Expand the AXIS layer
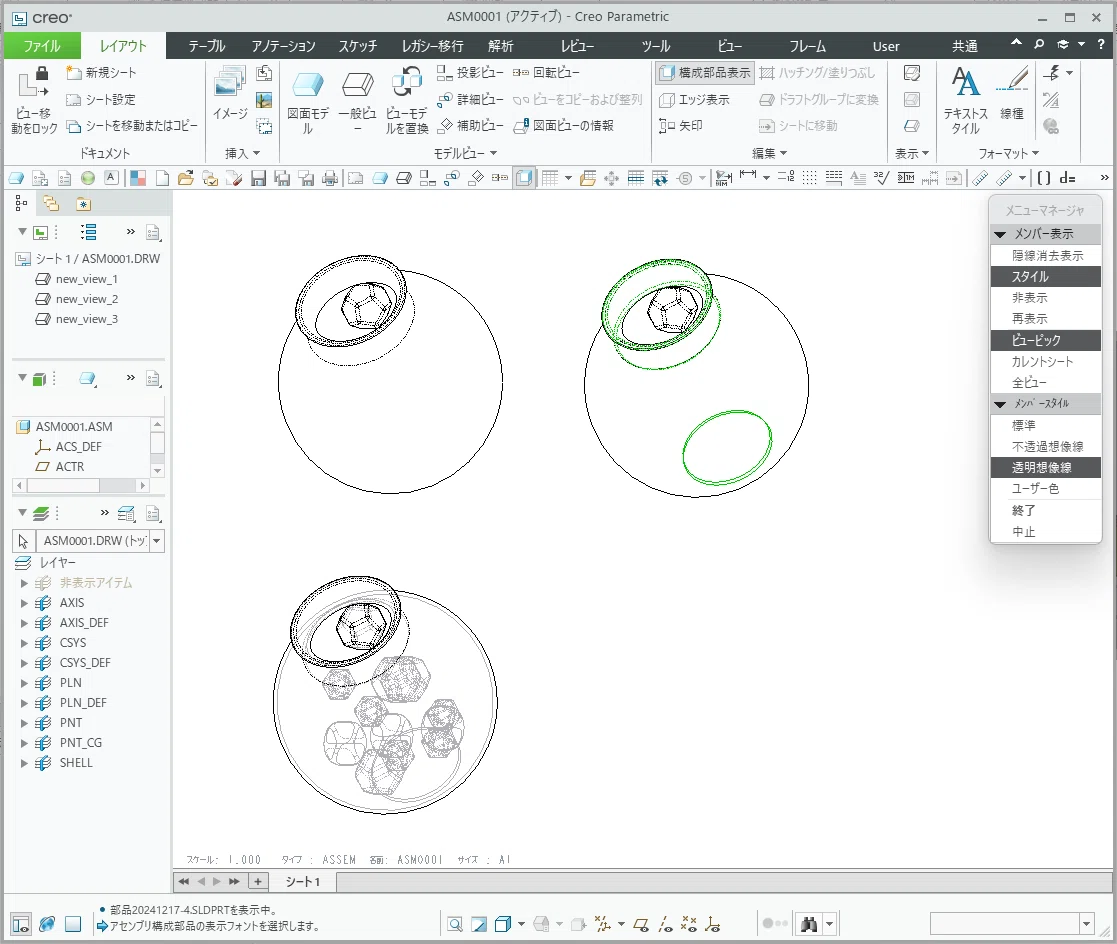1117x944 pixels. coord(24,603)
